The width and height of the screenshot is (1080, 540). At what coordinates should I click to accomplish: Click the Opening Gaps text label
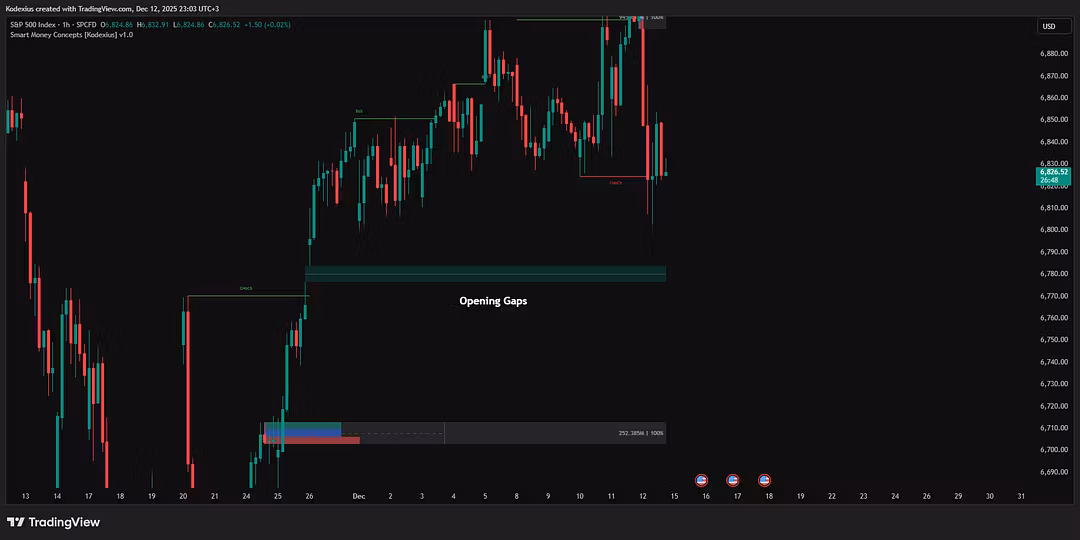tap(492, 301)
